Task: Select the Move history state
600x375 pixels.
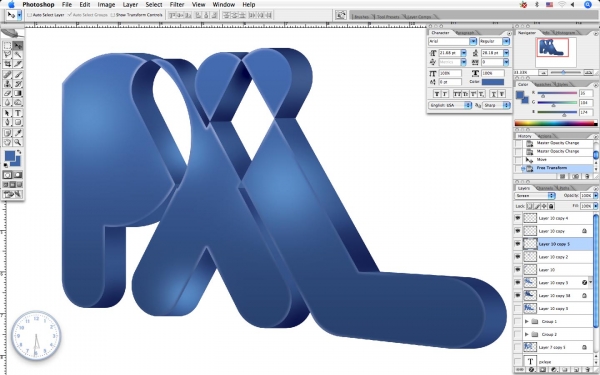Action: pos(558,160)
